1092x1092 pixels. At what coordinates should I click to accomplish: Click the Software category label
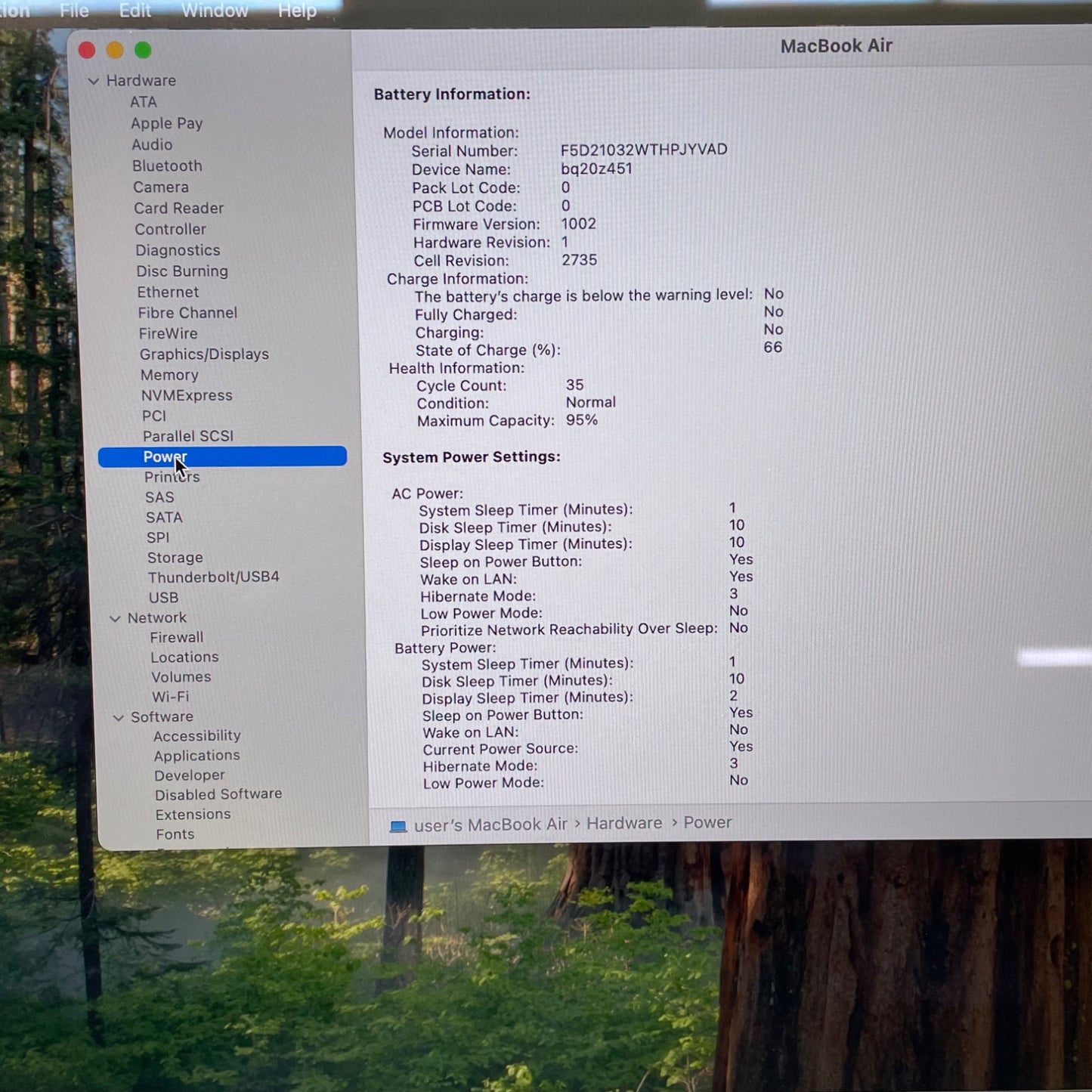[x=162, y=717]
